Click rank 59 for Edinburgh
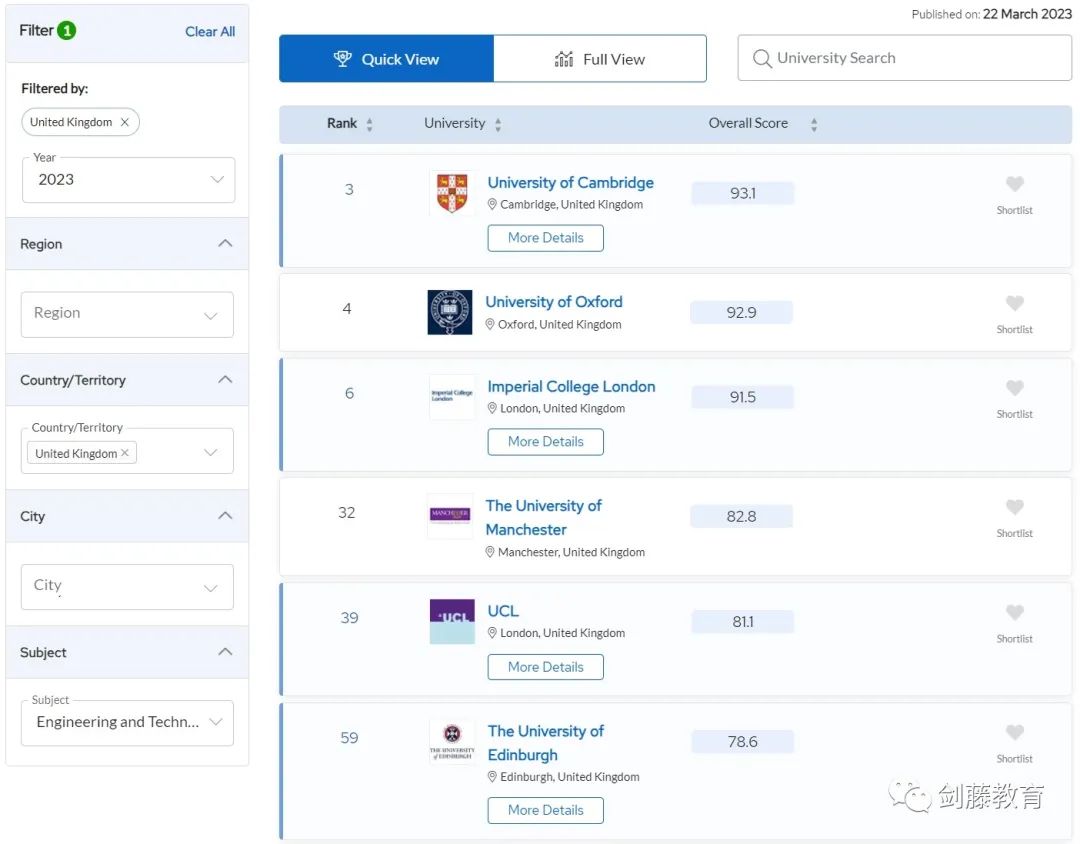The width and height of the screenshot is (1080, 844). pos(349,738)
